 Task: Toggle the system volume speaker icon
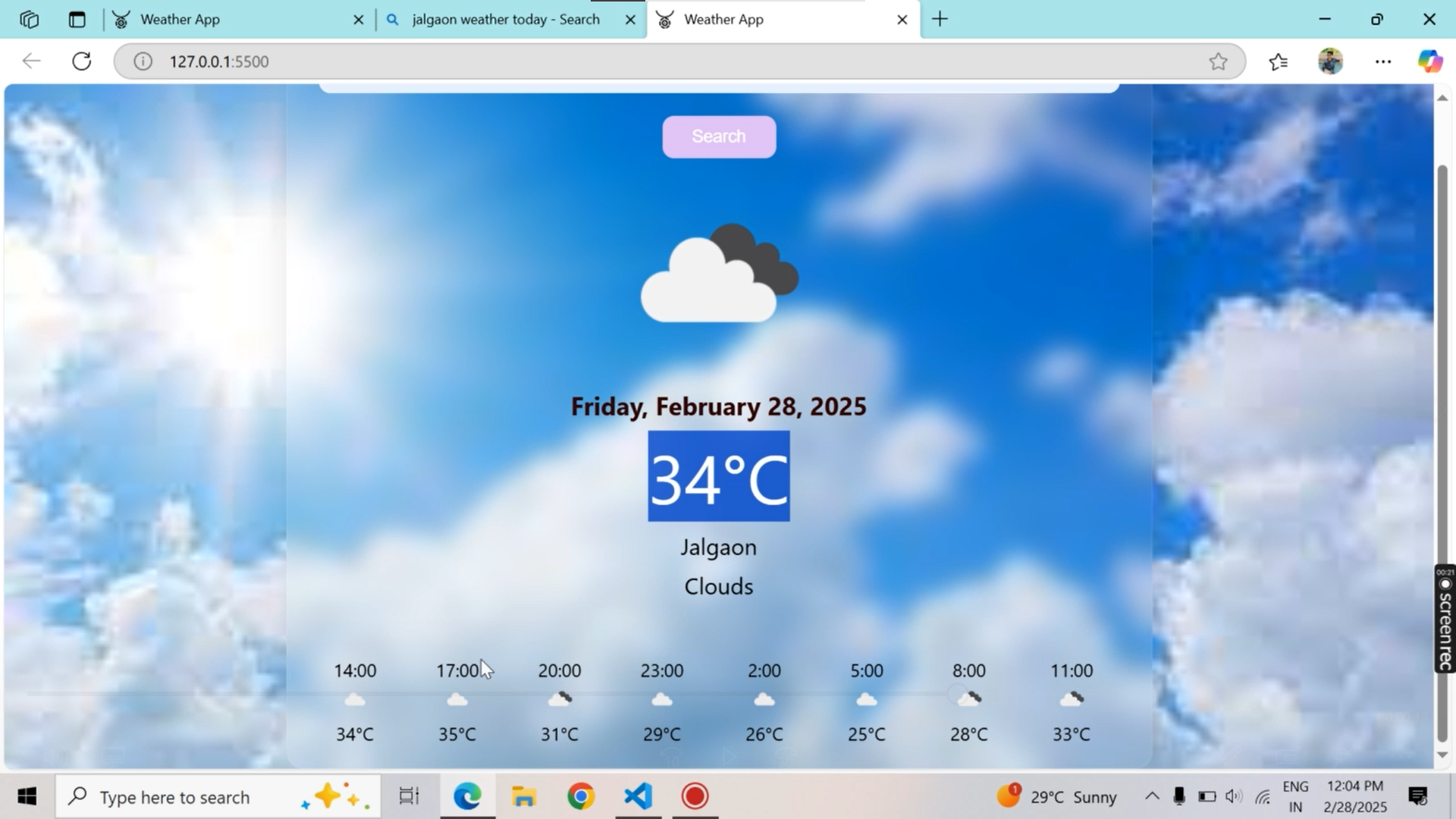(x=1233, y=796)
